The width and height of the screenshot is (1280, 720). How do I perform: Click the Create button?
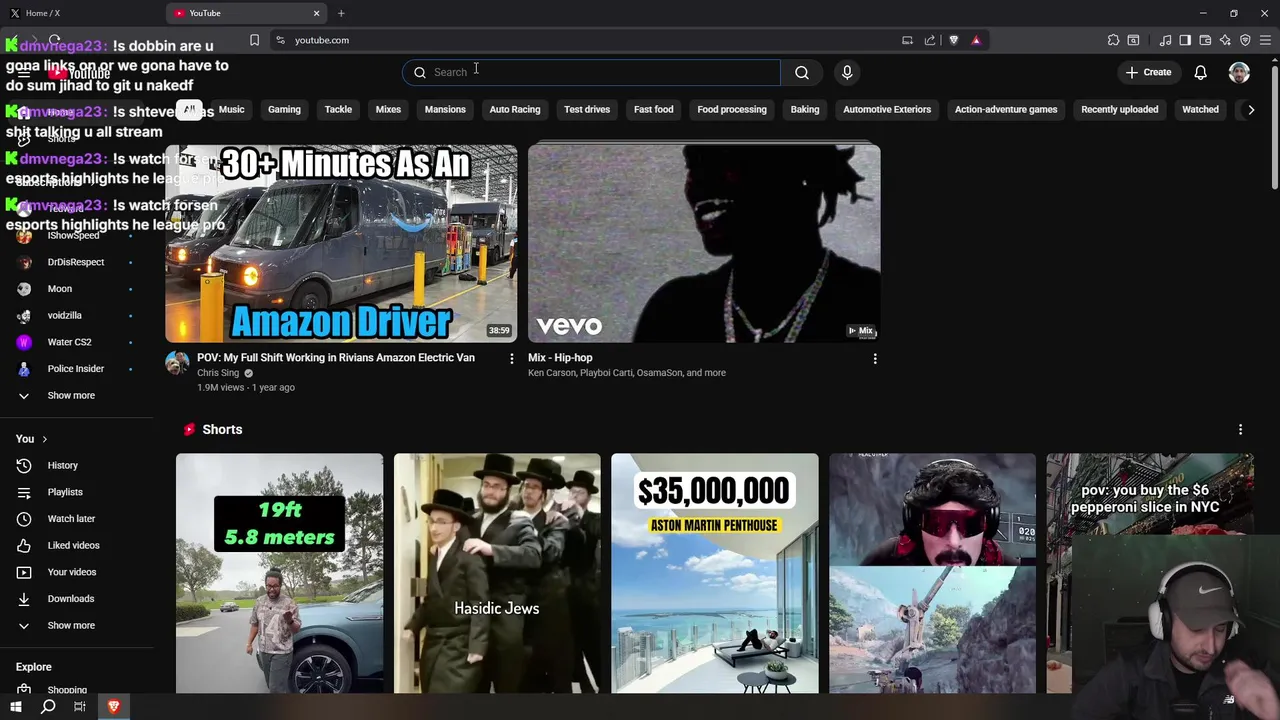point(1147,72)
